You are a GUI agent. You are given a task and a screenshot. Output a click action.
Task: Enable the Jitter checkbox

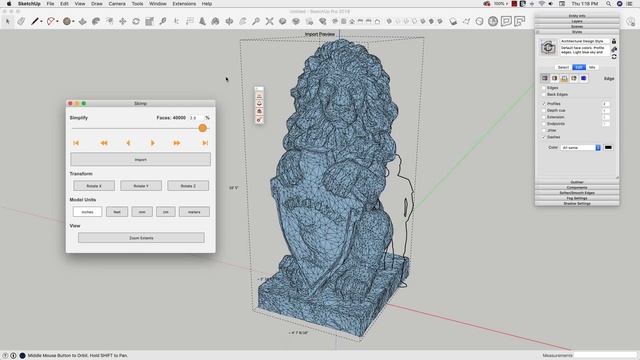pos(544,130)
